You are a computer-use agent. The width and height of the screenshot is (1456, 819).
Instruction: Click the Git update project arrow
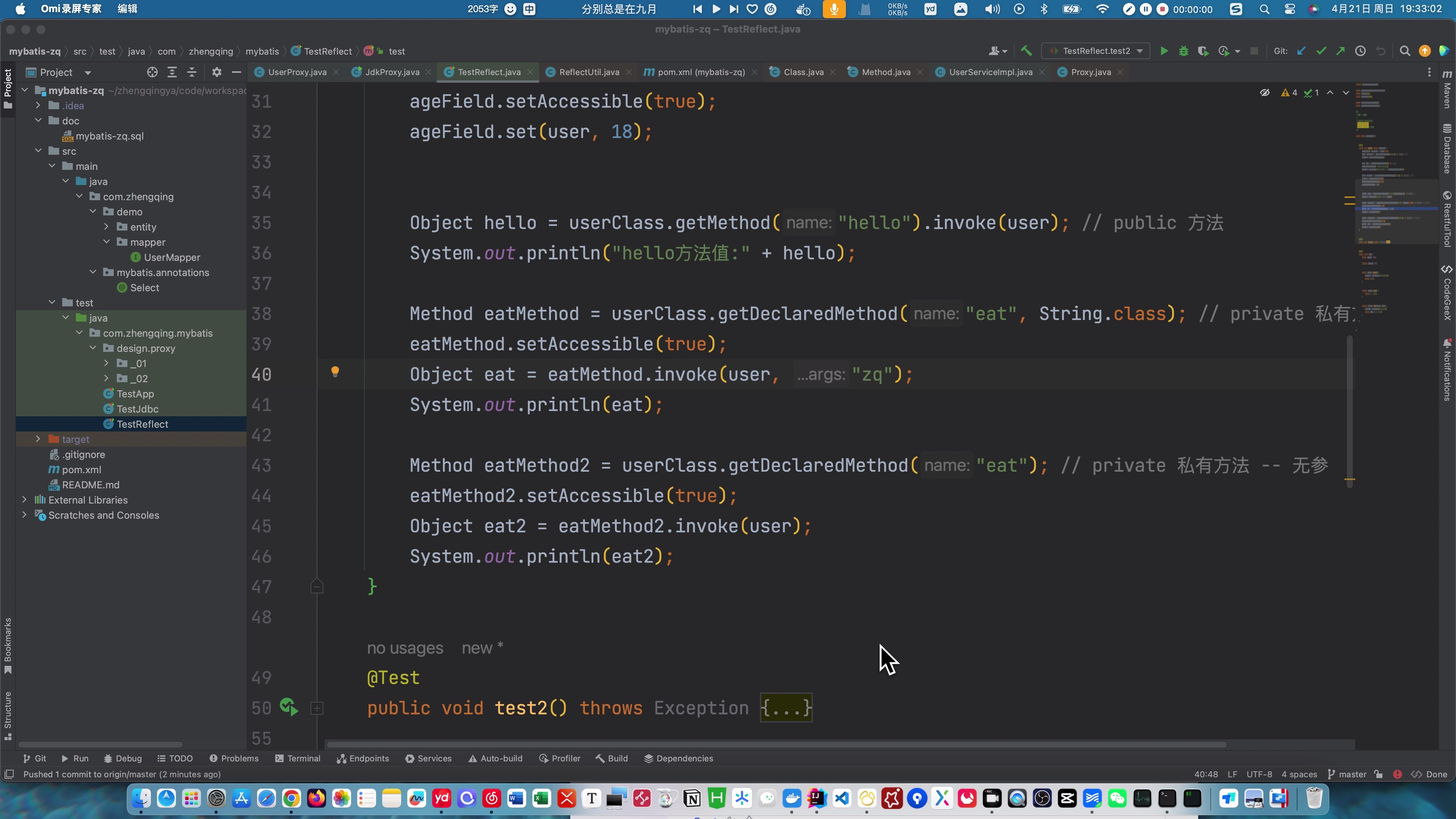tap(1301, 51)
